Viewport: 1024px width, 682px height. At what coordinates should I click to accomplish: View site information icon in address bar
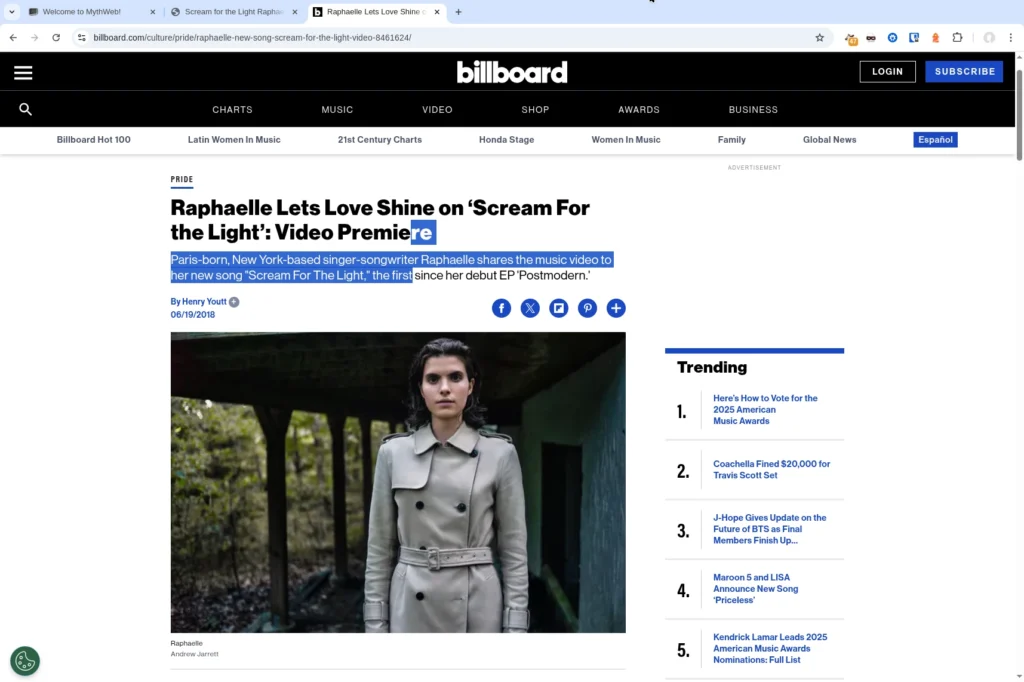point(82,38)
